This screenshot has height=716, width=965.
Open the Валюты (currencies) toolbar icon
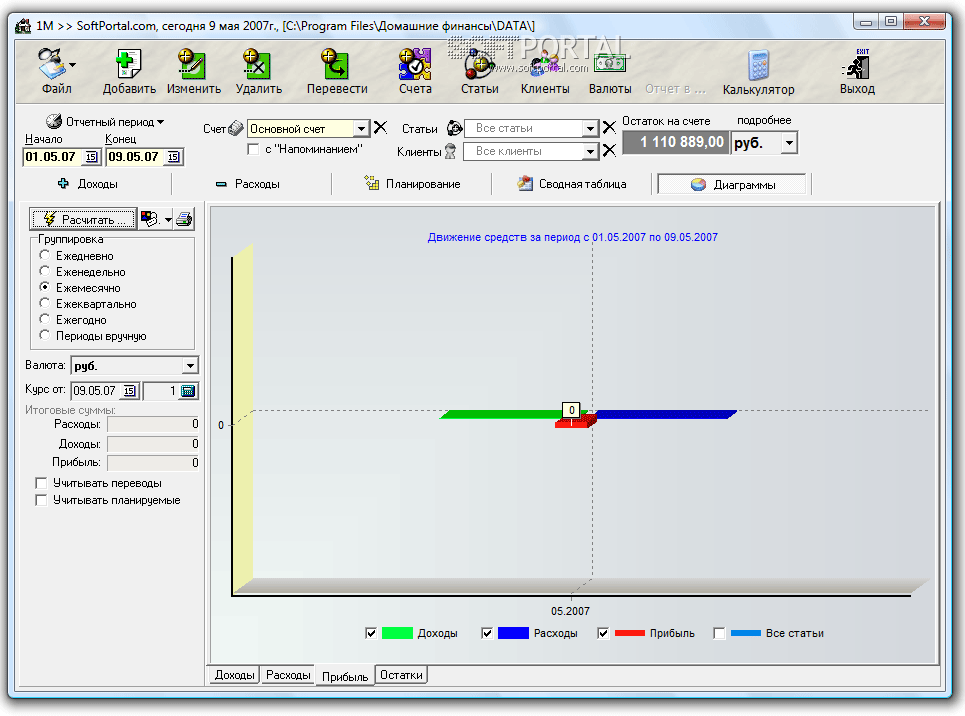point(610,64)
